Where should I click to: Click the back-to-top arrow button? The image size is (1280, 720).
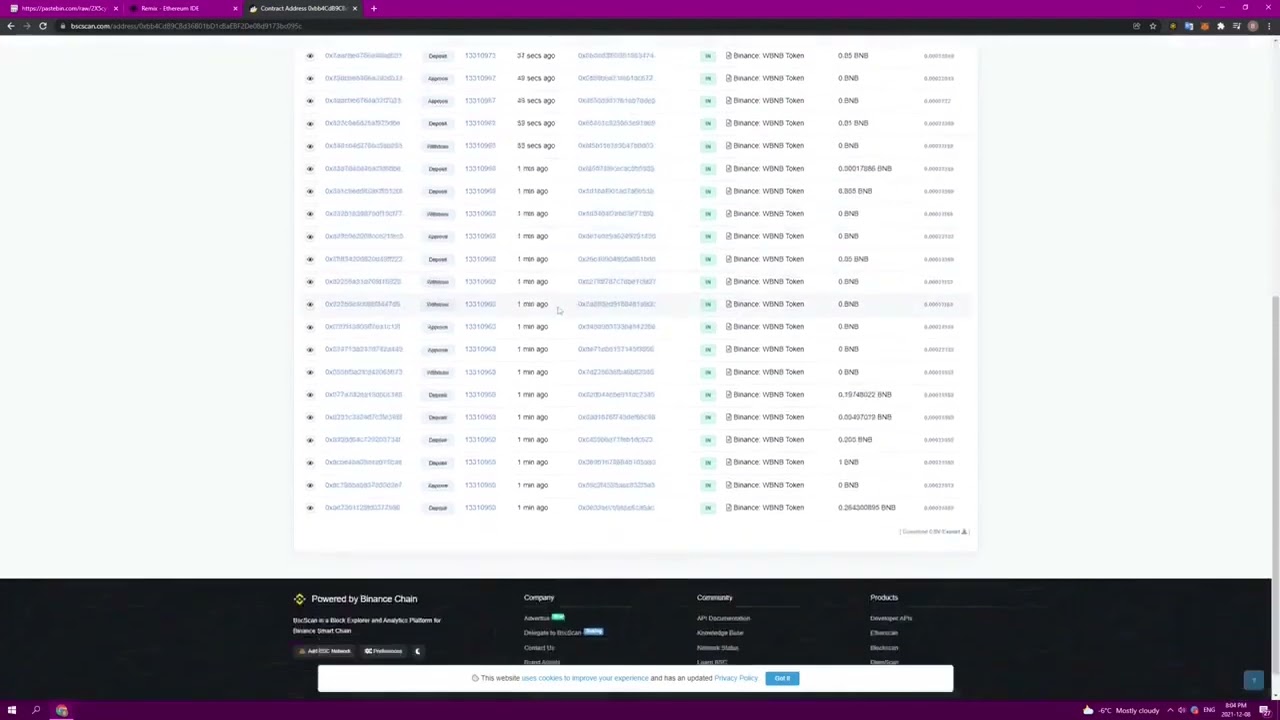pos(1254,681)
